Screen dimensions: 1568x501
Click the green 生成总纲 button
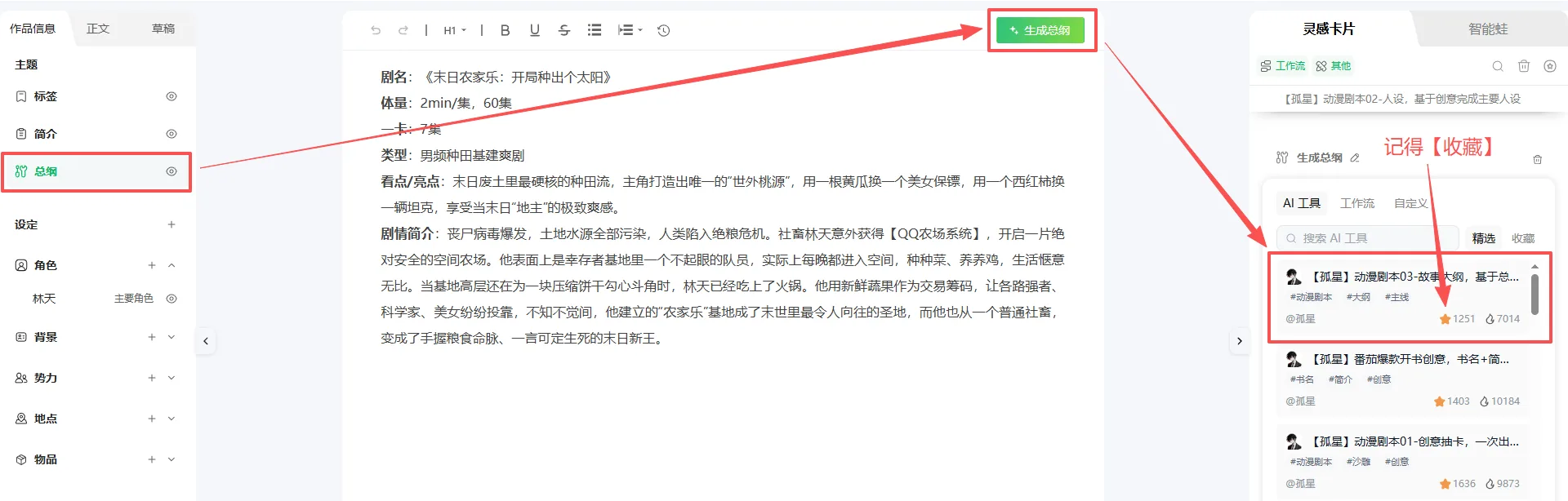pos(1040,30)
